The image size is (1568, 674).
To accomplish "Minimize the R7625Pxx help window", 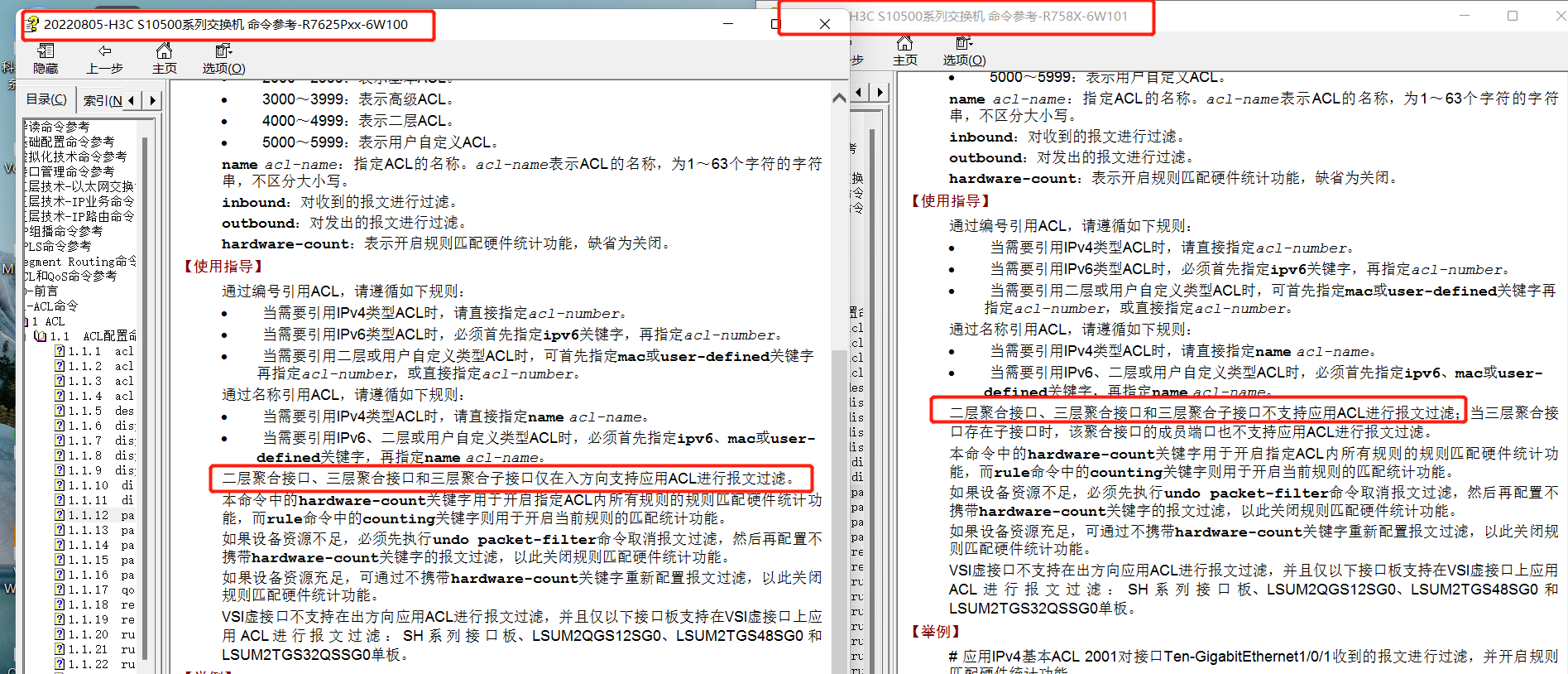I will click(728, 23).
